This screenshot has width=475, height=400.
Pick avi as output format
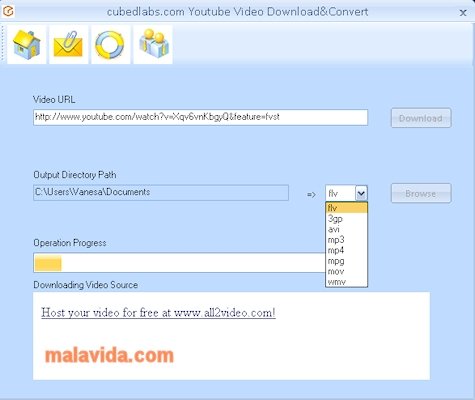pyautogui.click(x=346, y=229)
